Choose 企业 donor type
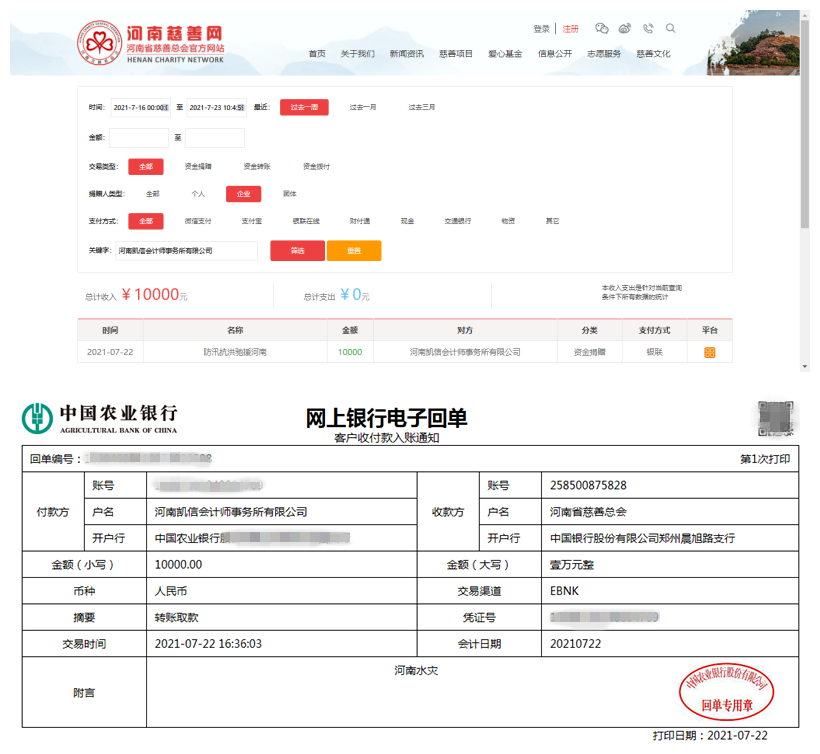This screenshot has height=754, width=820. point(244,194)
